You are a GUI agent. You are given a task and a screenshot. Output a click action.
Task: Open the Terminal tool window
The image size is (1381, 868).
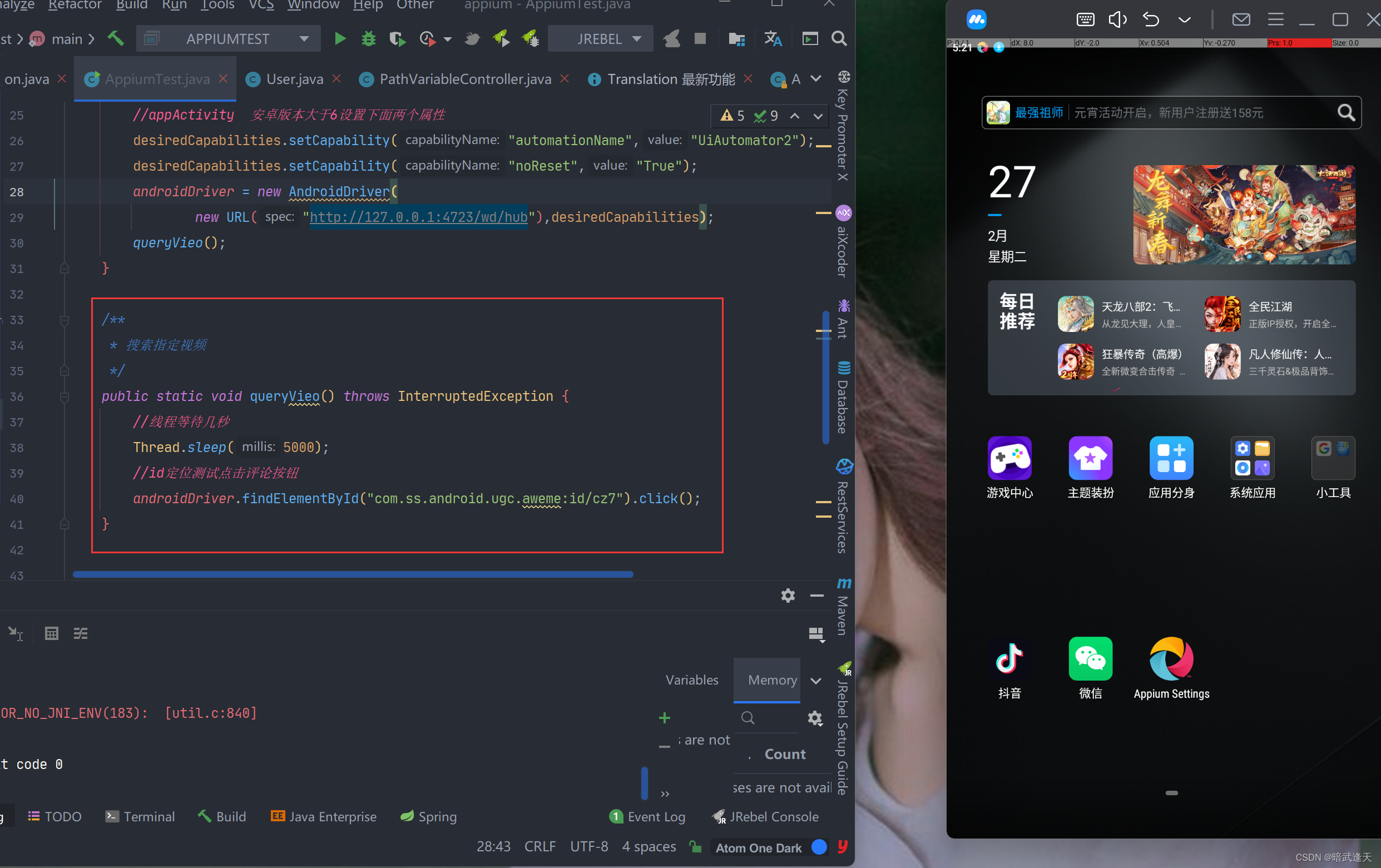[141, 816]
